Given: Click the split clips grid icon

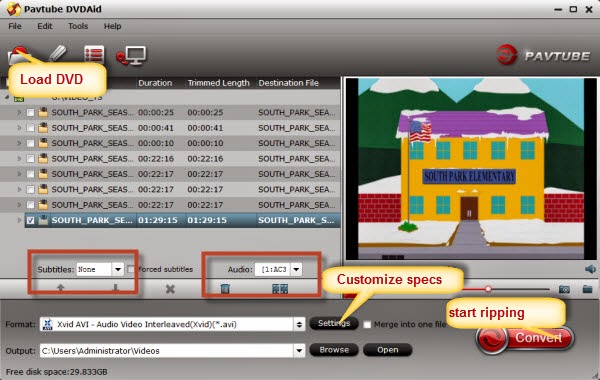Looking at the screenshot, I should 280,289.
